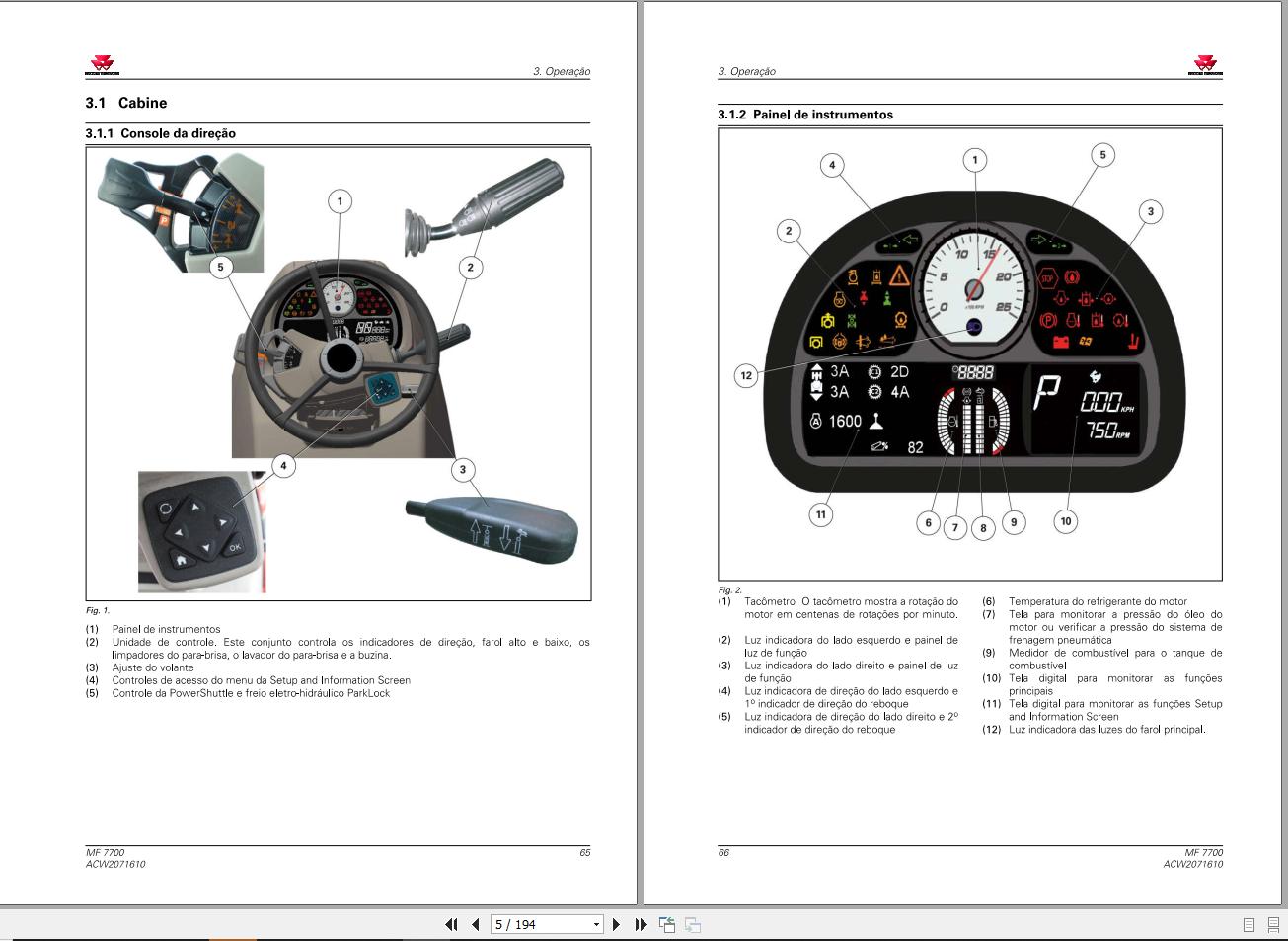
Task: Click the greyed next-view icon
Action: click(693, 925)
